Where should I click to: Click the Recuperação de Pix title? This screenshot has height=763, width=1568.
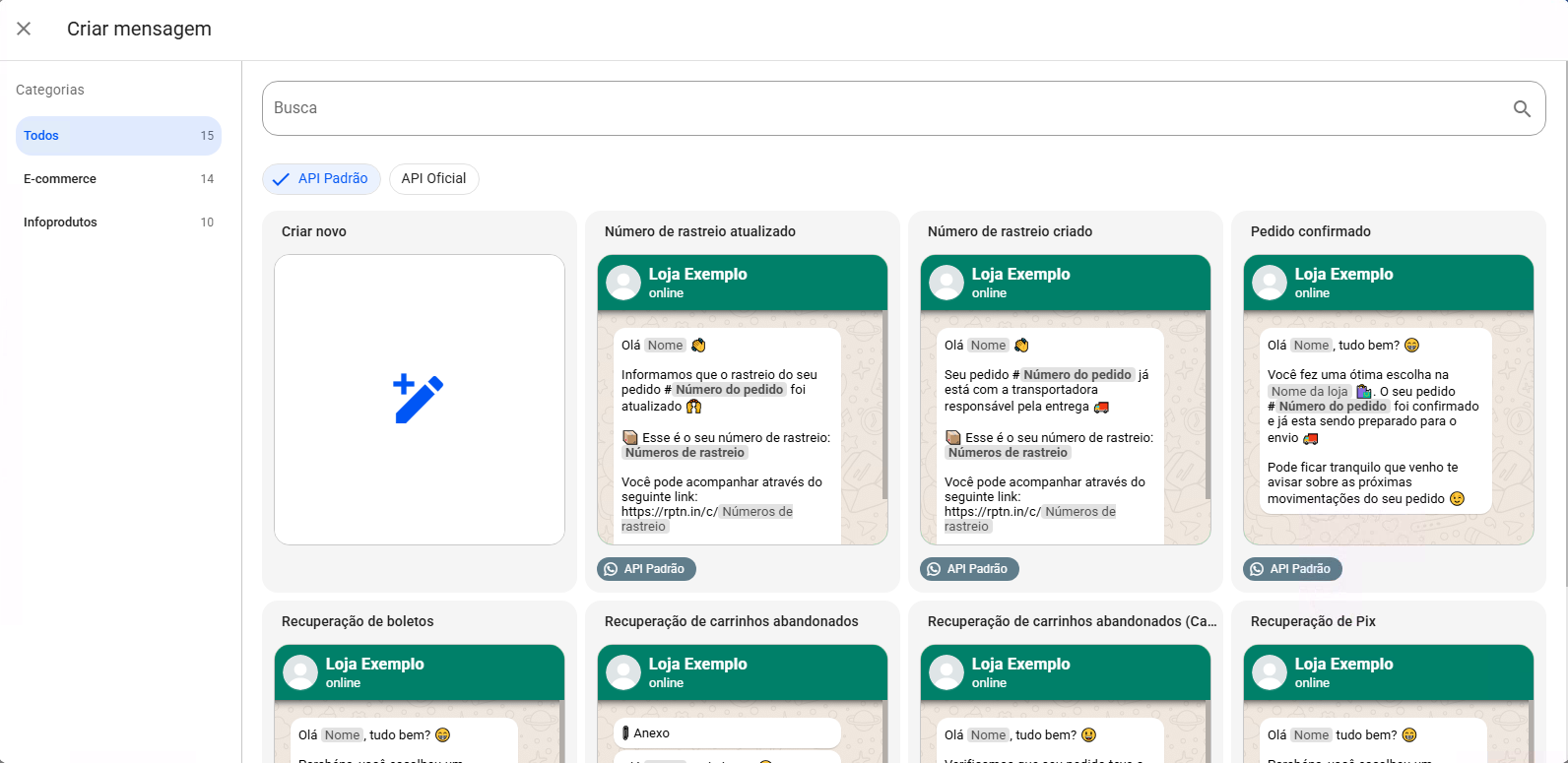[x=1313, y=621]
